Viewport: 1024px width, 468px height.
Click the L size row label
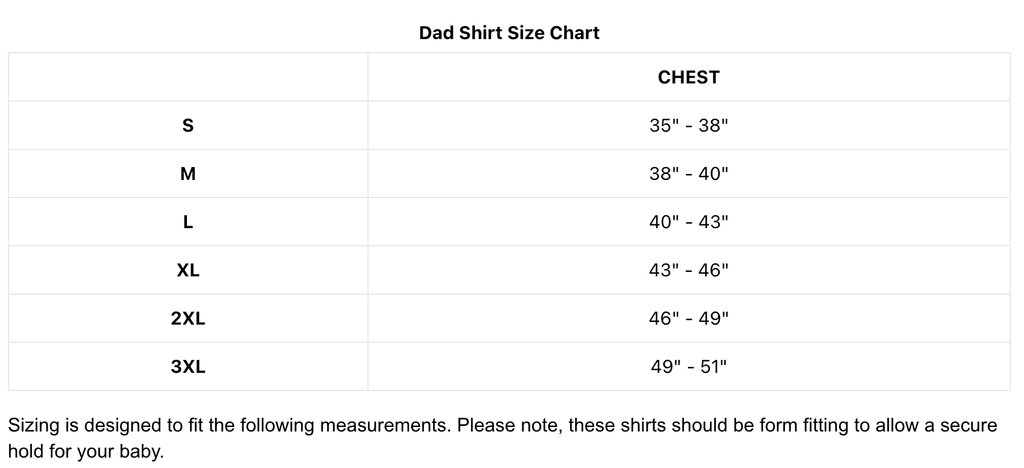point(187,222)
